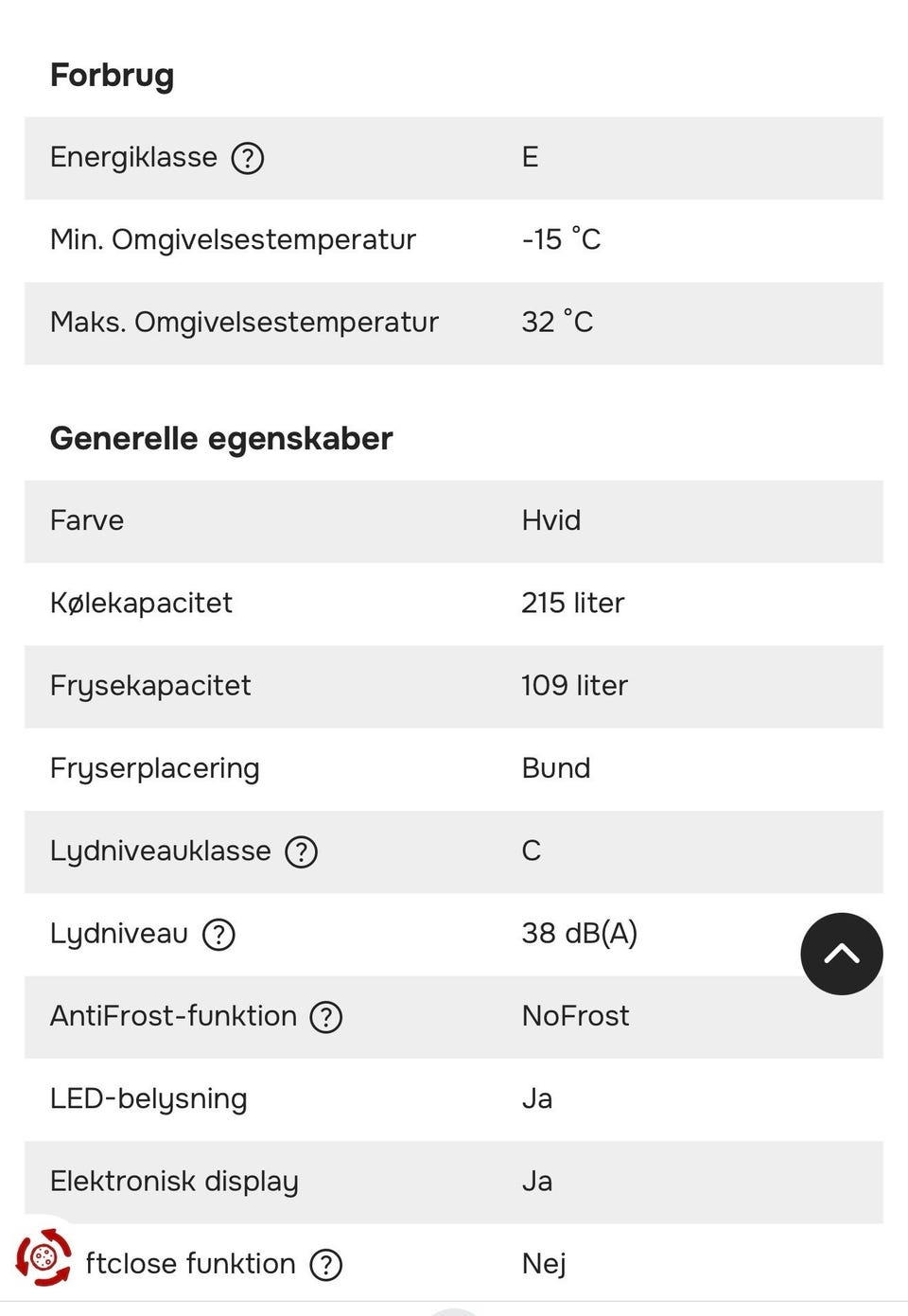Click the Elektronisk display row label

[174, 1182]
